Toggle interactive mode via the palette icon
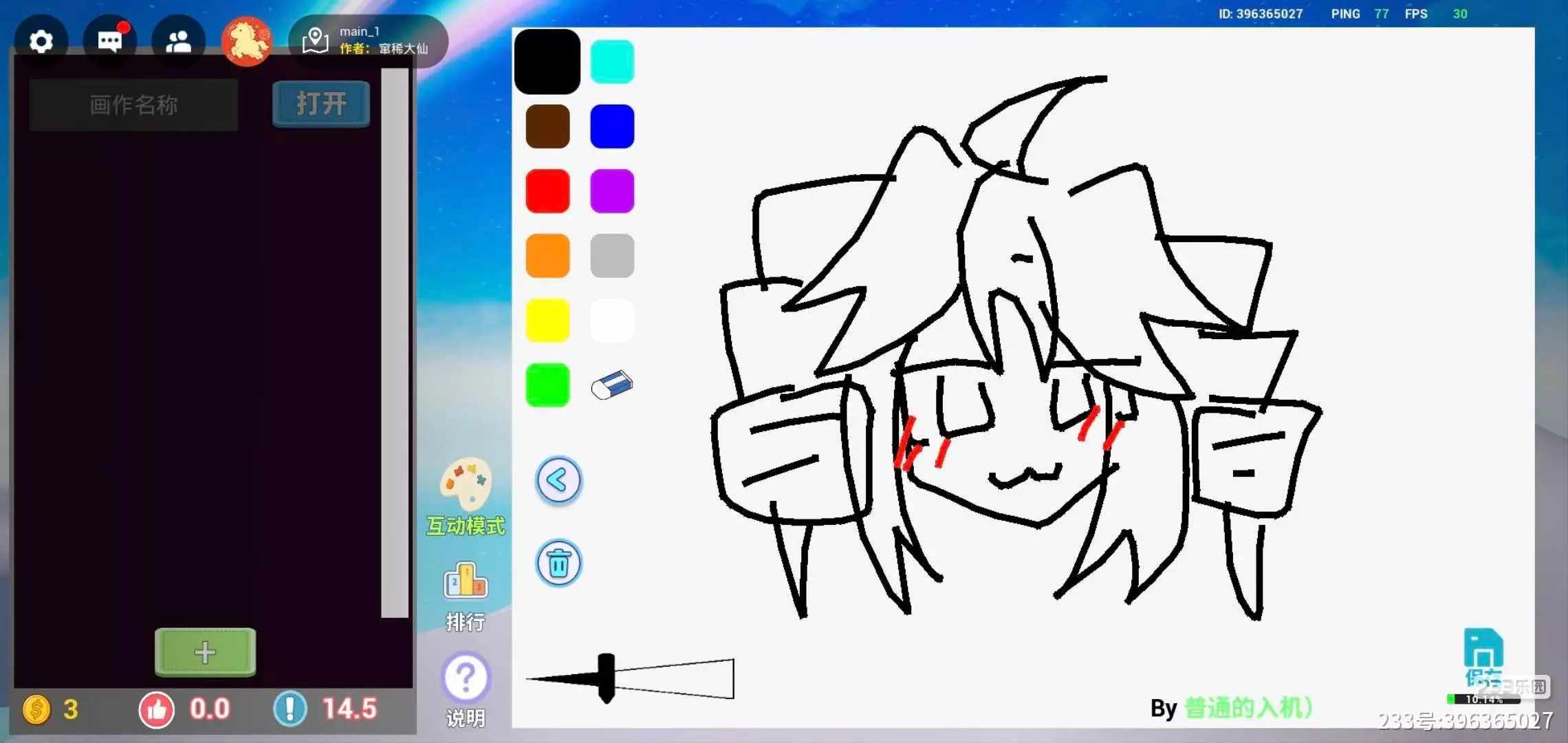This screenshot has width=1568, height=743. 466,483
